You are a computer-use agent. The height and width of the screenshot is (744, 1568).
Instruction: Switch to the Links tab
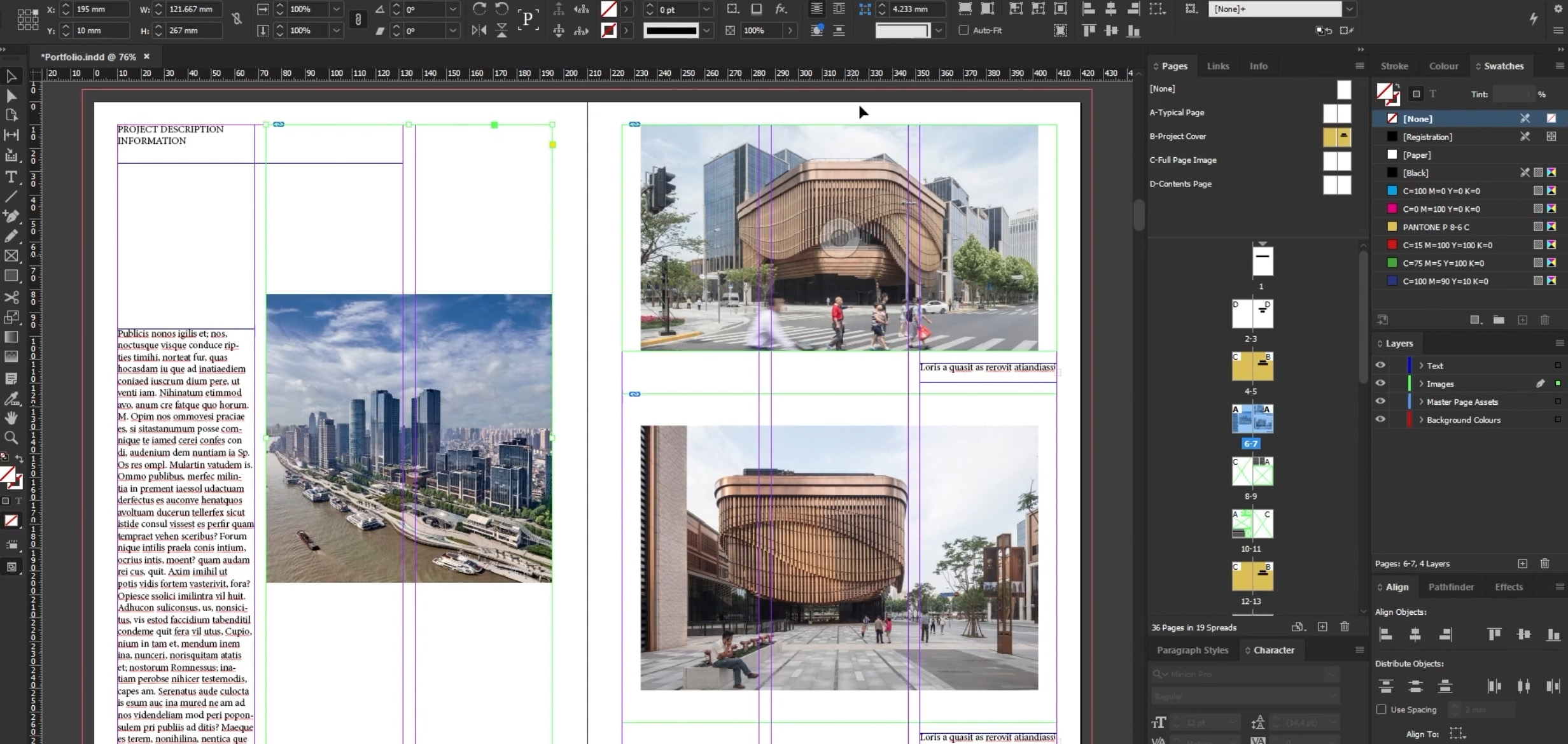(1217, 66)
